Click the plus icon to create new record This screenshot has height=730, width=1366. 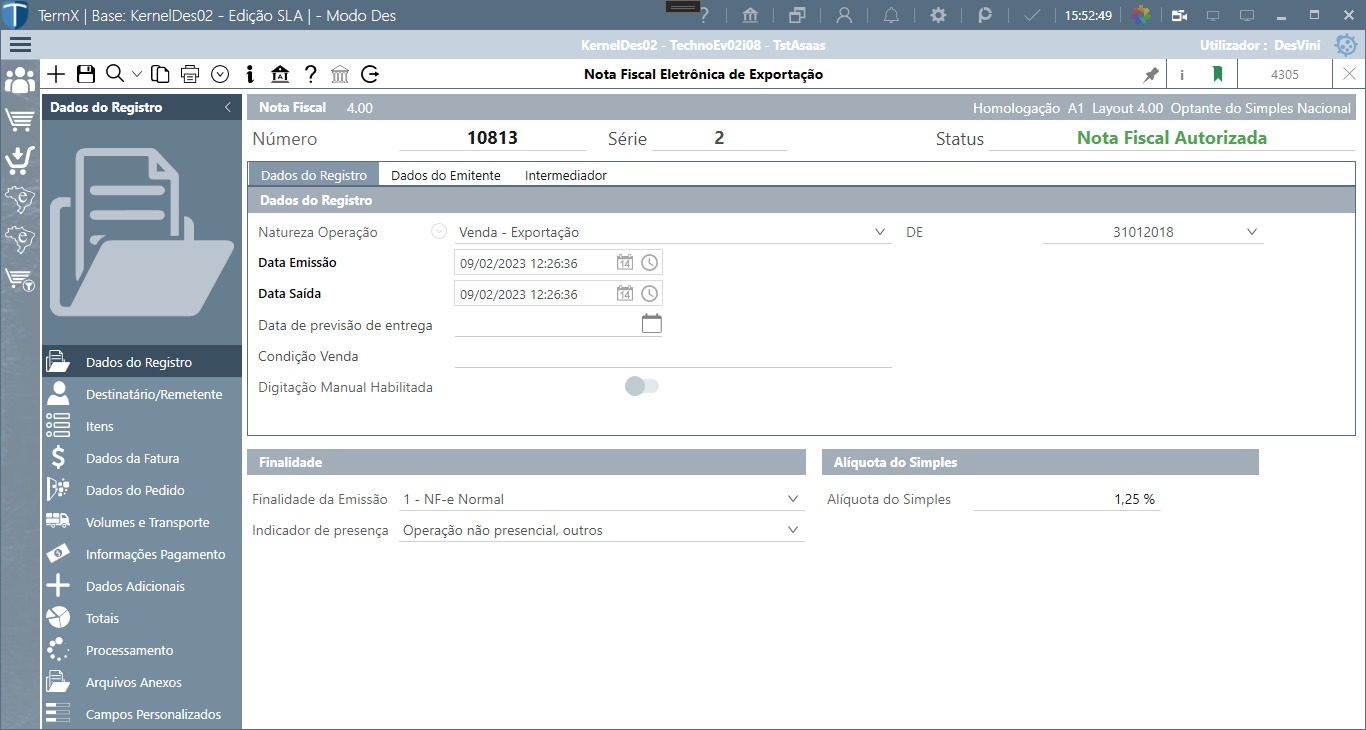56,74
